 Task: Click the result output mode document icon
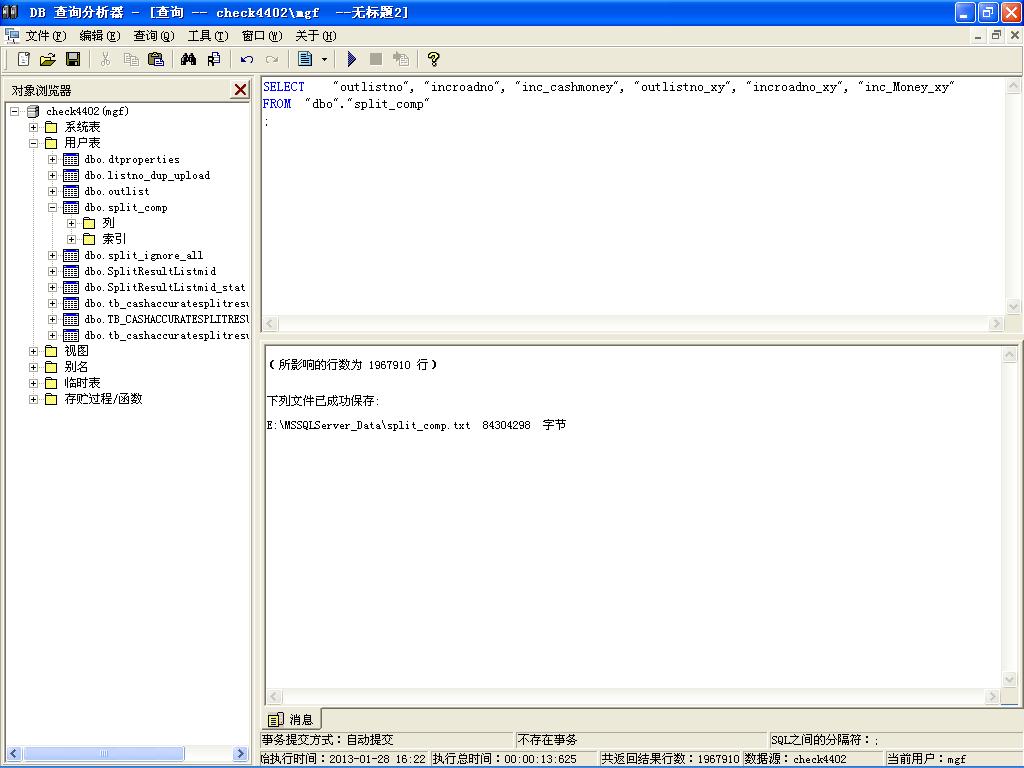click(x=305, y=59)
